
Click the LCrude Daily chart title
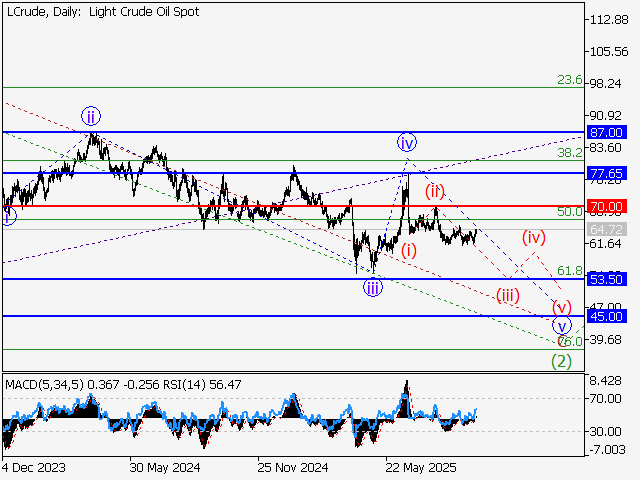pos(102,12)
